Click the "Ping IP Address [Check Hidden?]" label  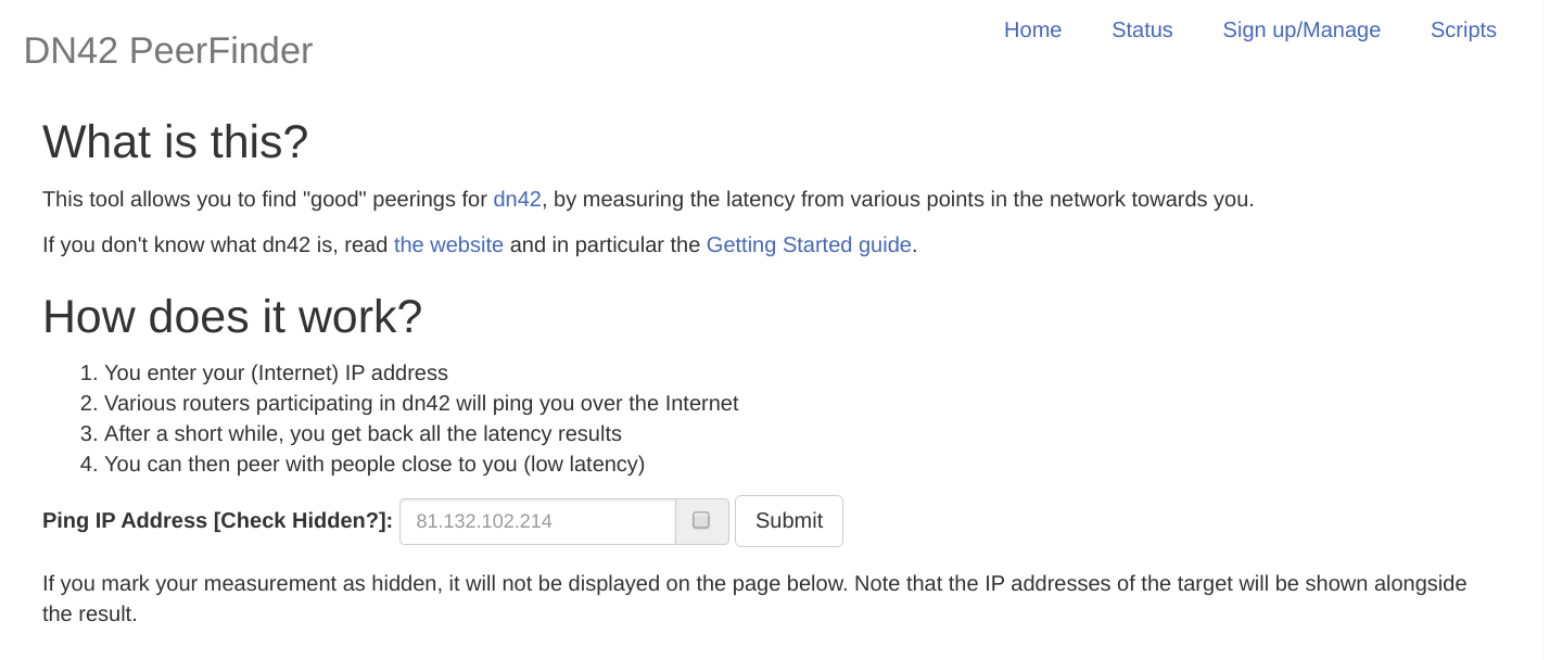coord(217,521)
